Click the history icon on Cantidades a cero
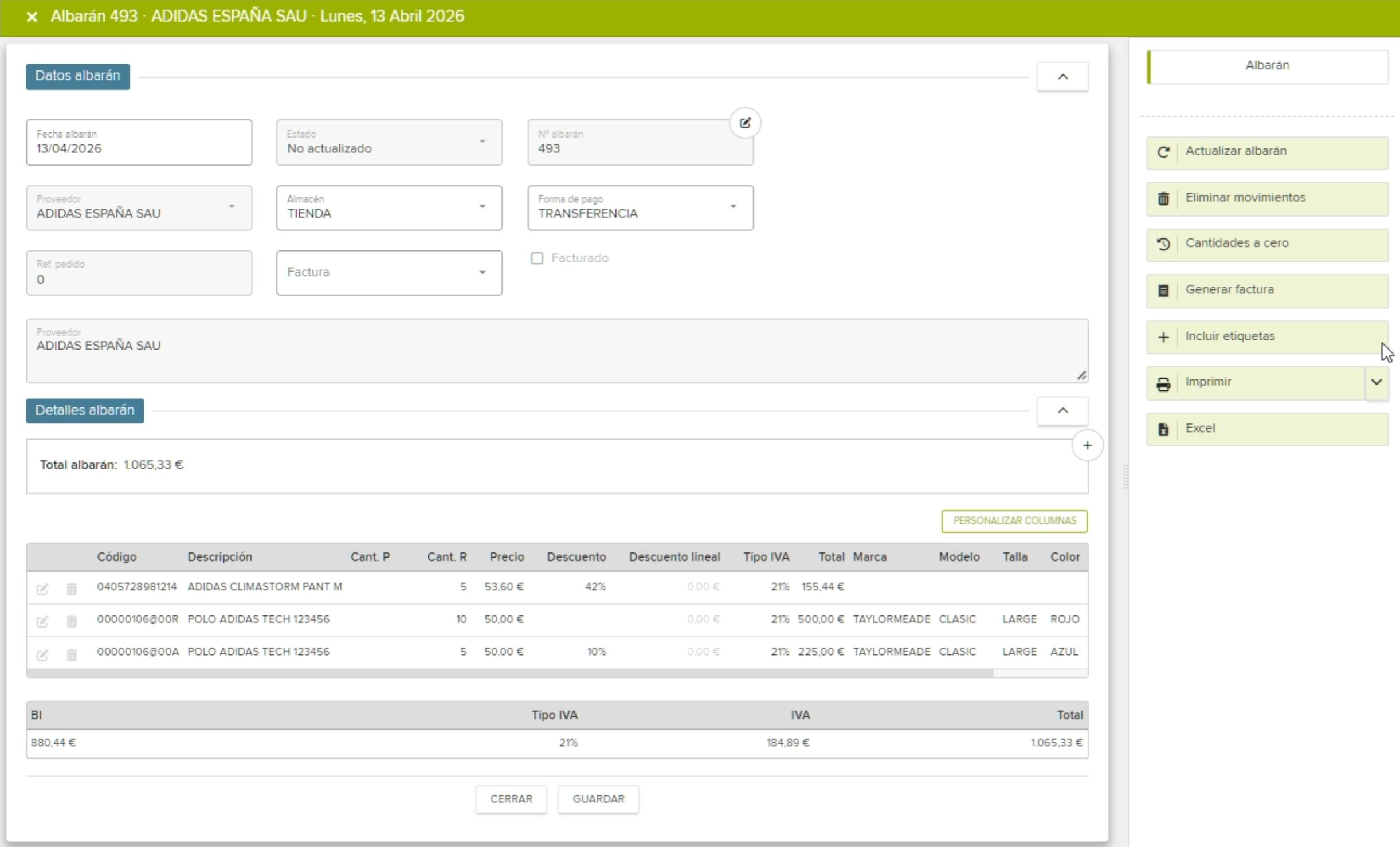This screenshot has width=1400, height=847. coord(1163,244)
